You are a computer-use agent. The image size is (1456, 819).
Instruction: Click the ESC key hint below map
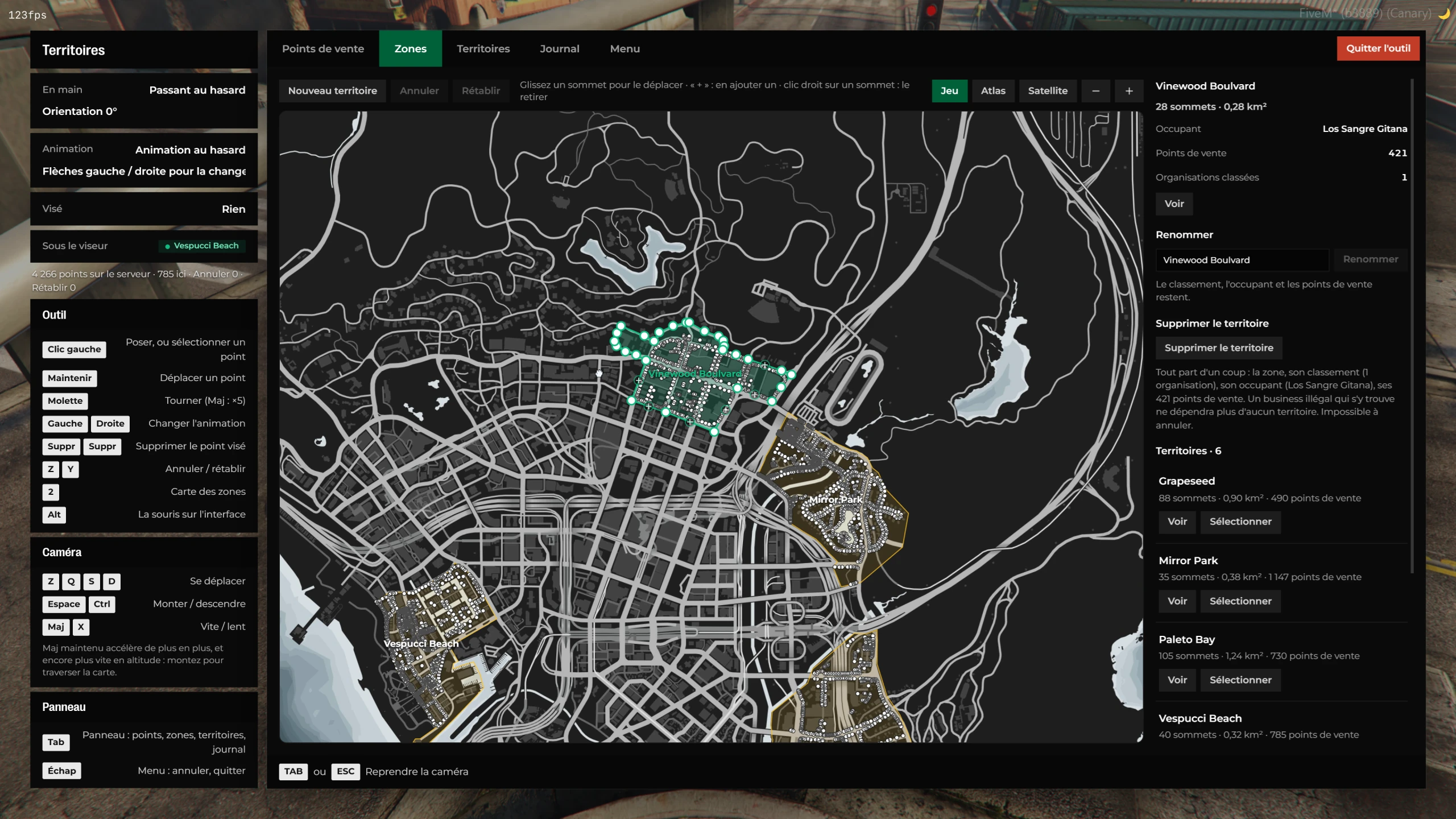[345, 771]
